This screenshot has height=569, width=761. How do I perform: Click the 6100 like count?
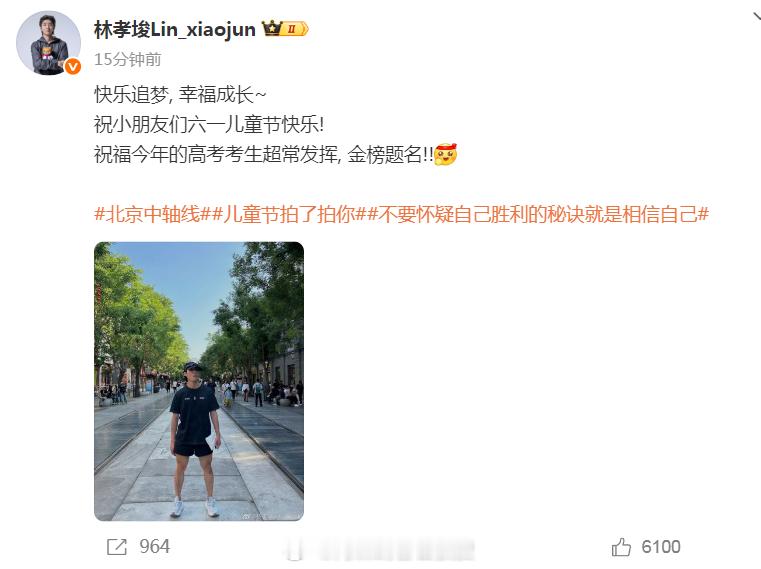point(661,547)
